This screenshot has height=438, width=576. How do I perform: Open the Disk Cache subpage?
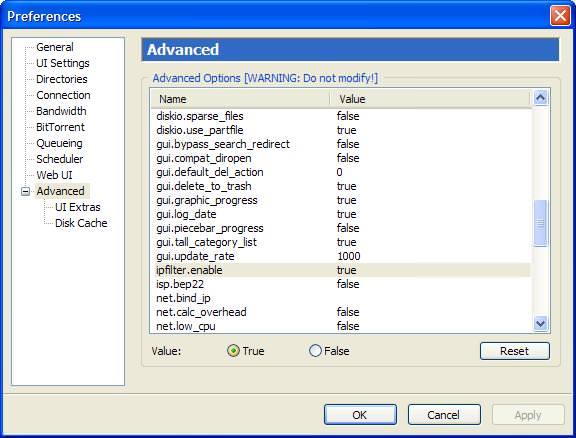[x=81, y=223]
